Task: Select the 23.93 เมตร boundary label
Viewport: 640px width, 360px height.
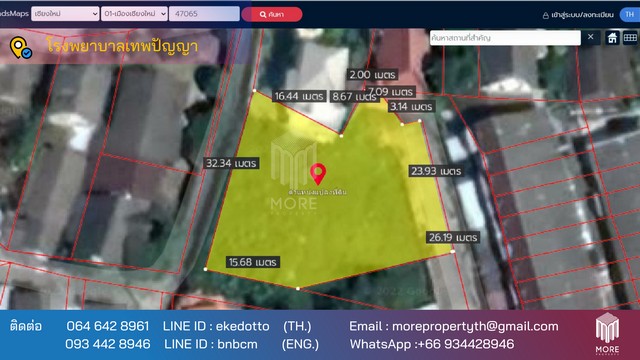Action: 436,171
